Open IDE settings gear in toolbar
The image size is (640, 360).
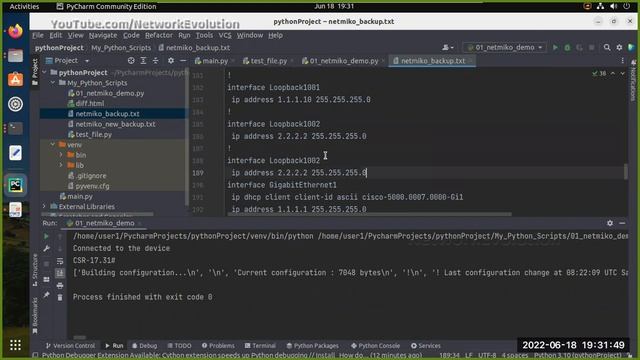tap(619, 48)
